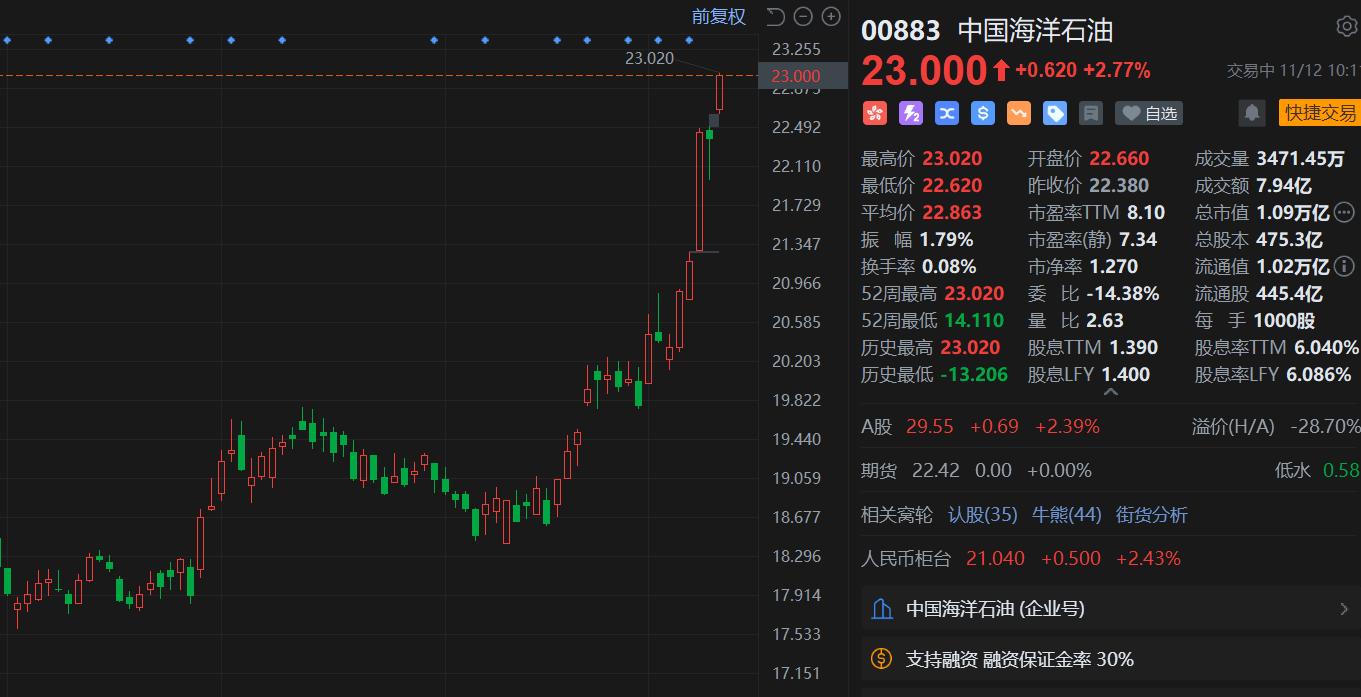Reset chart view with the undo arrow
Viewport: 1361px width, 697px height.
click(775, 16)
